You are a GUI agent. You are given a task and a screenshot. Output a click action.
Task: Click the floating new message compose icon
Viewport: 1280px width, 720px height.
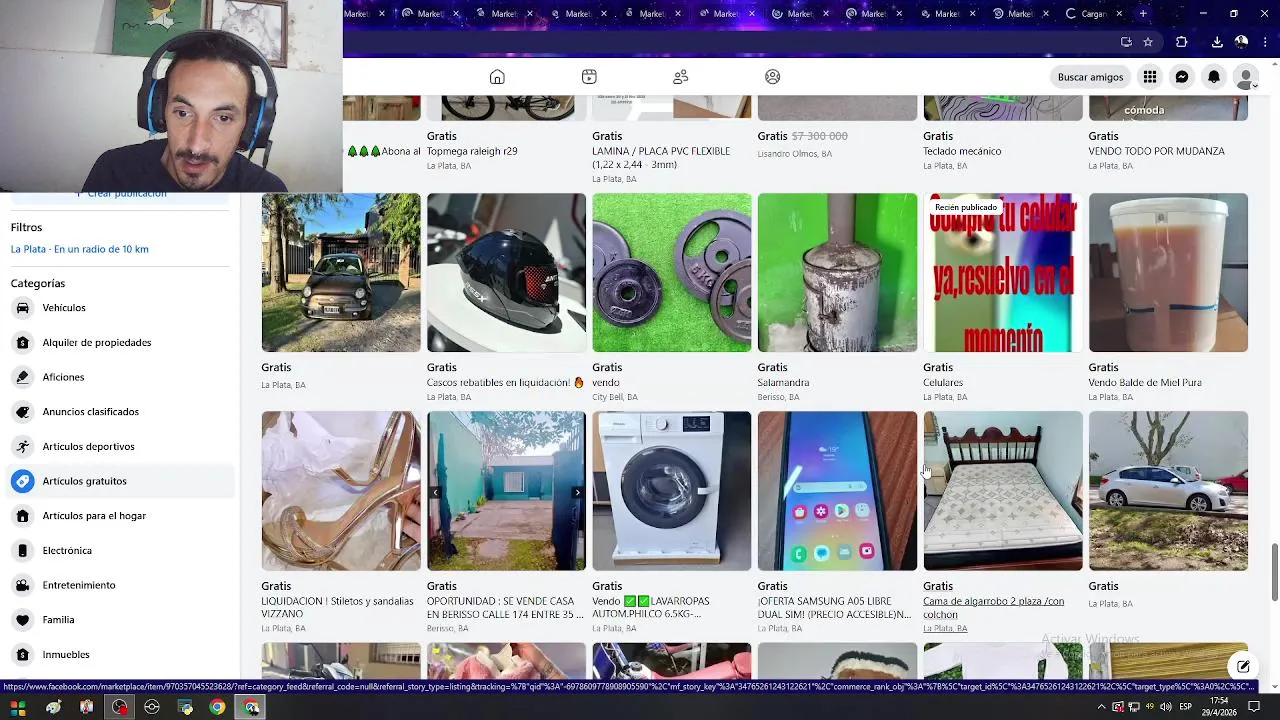[x=1242, y=666]
